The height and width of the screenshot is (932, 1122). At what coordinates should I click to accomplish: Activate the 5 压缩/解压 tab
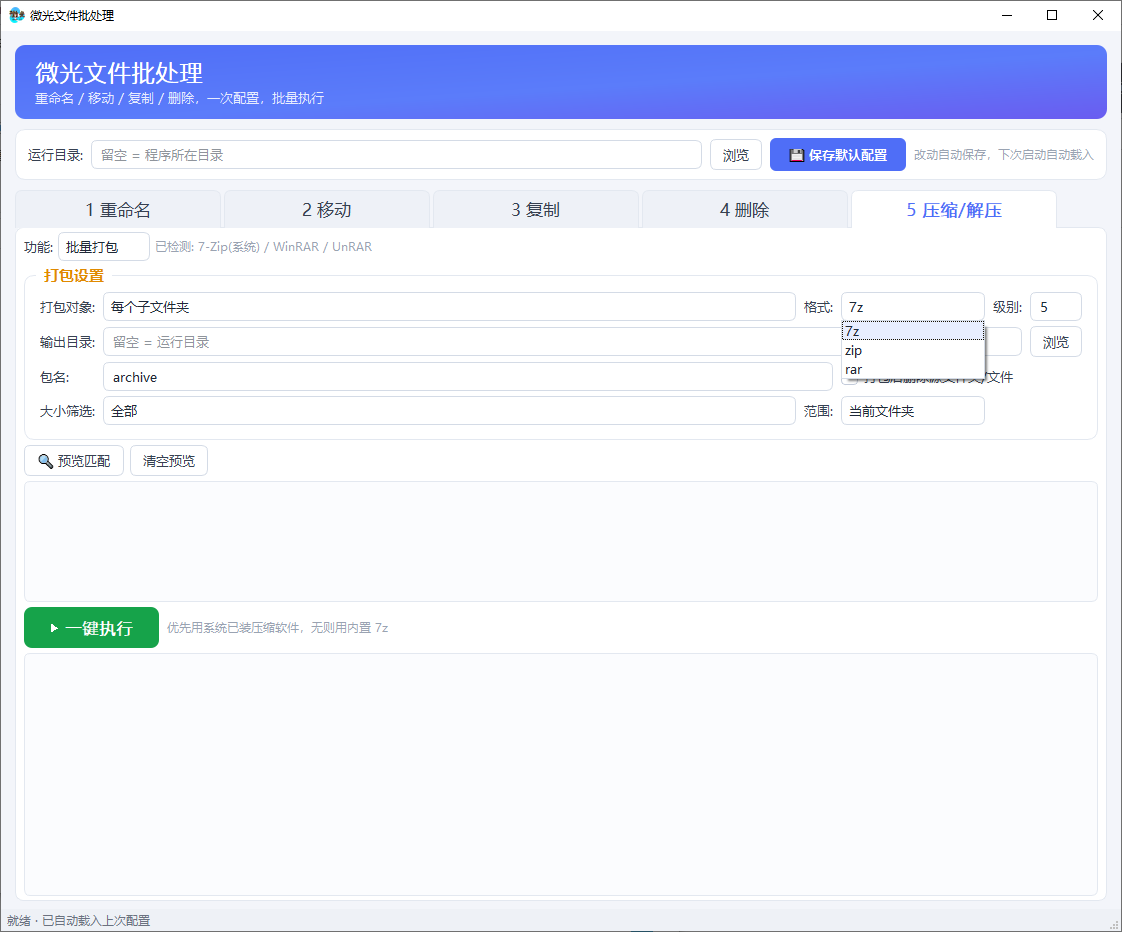pos(954,210)
